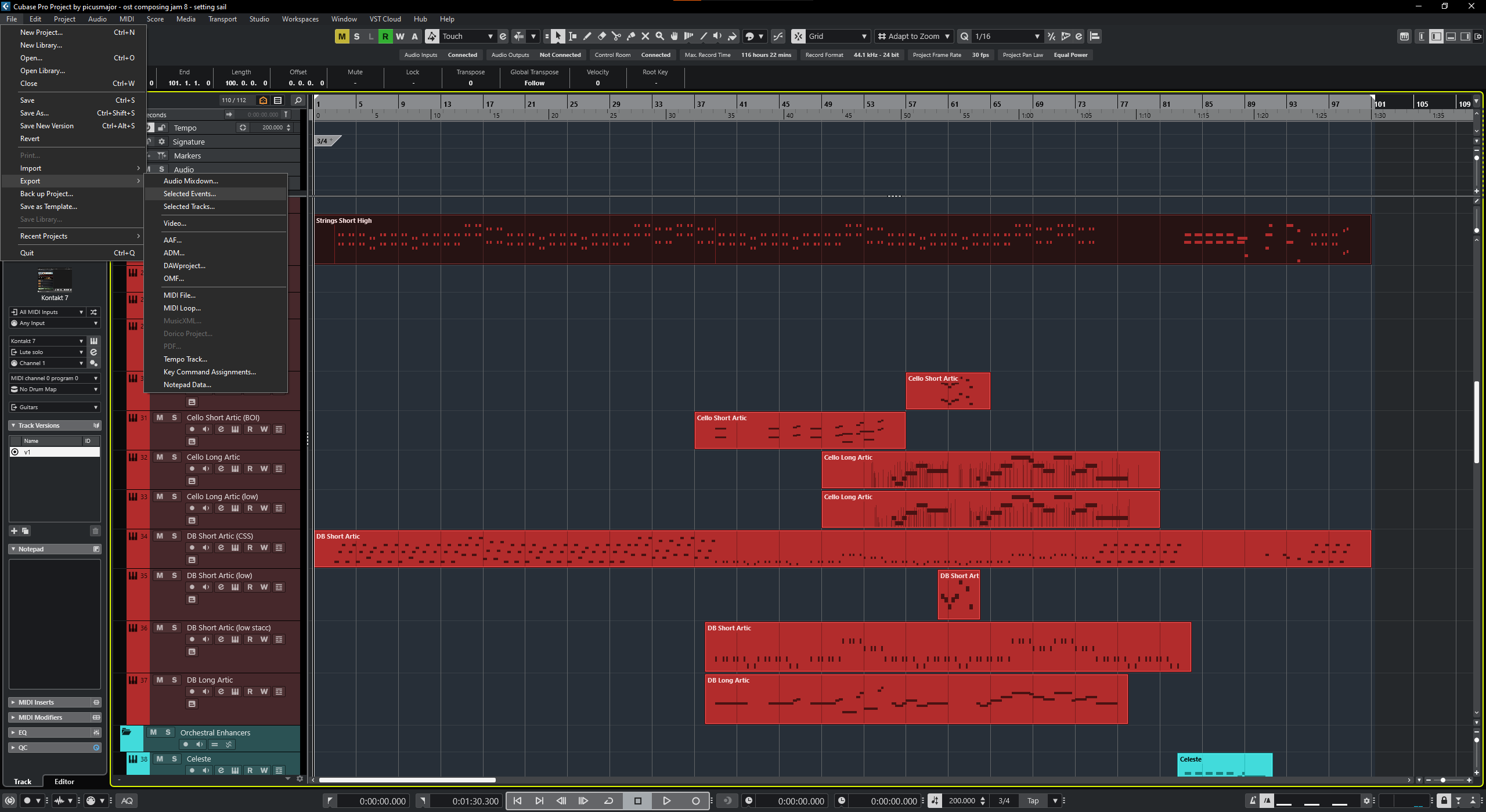The width and height of the screenshot is (1486, 812).
Task: Choose MIDI File... from Export submenu
Action: click(179, 295)
